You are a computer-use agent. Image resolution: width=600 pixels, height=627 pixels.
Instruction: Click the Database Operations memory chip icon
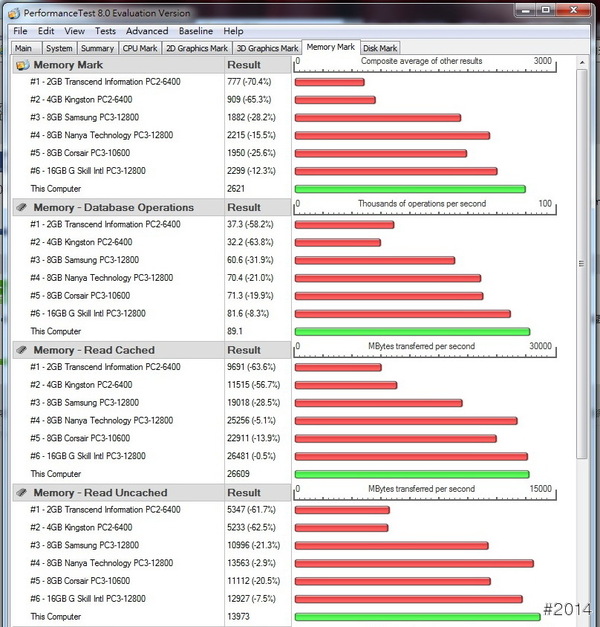(22, 207)
